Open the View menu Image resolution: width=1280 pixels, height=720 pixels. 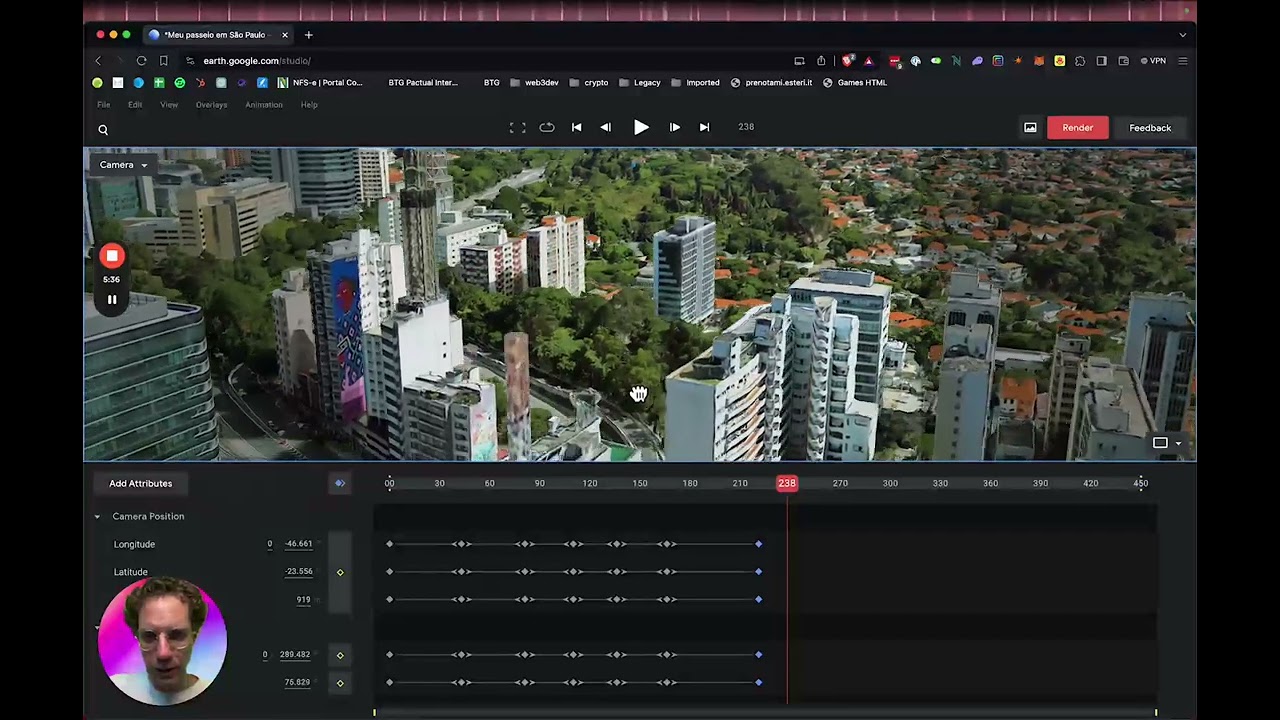point(169,105)
